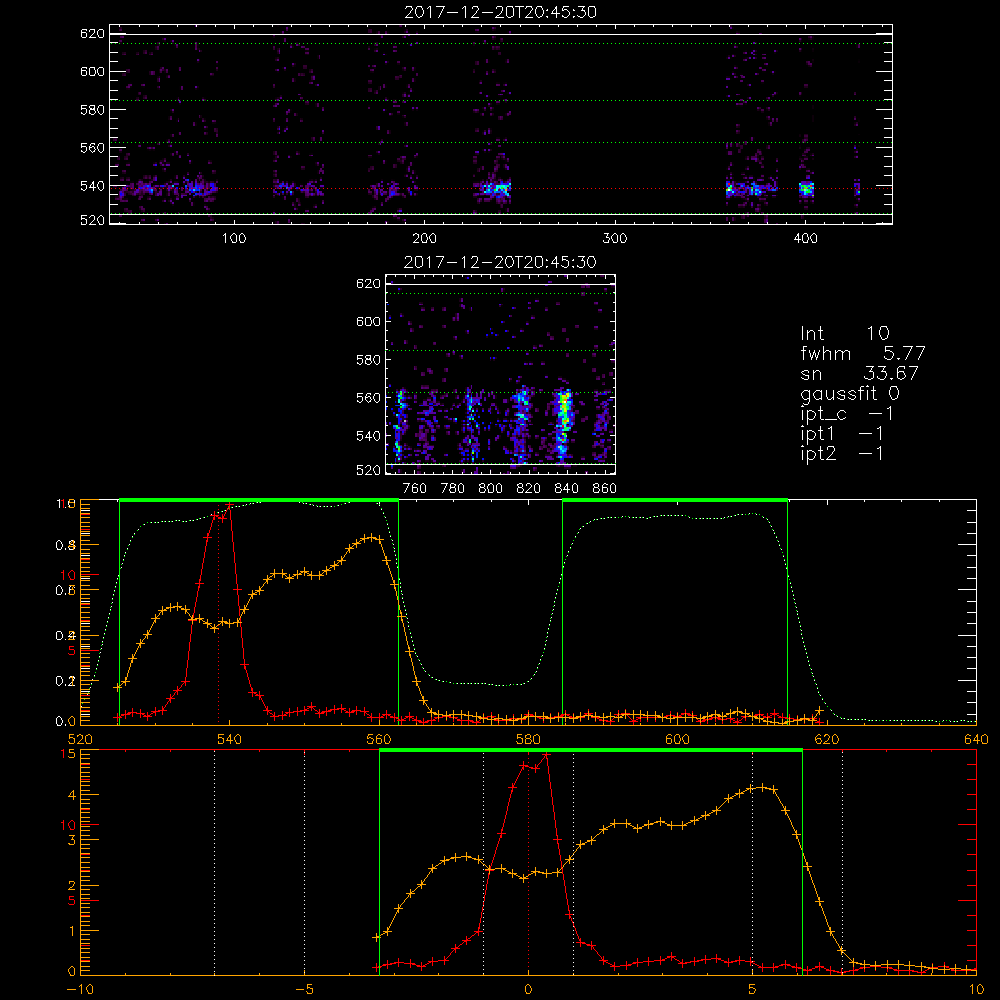Select the 'fwhm 5.77' readout
Viewport: 1000px width, 1000px height.
pyautogui.click(x=863, y=353)
